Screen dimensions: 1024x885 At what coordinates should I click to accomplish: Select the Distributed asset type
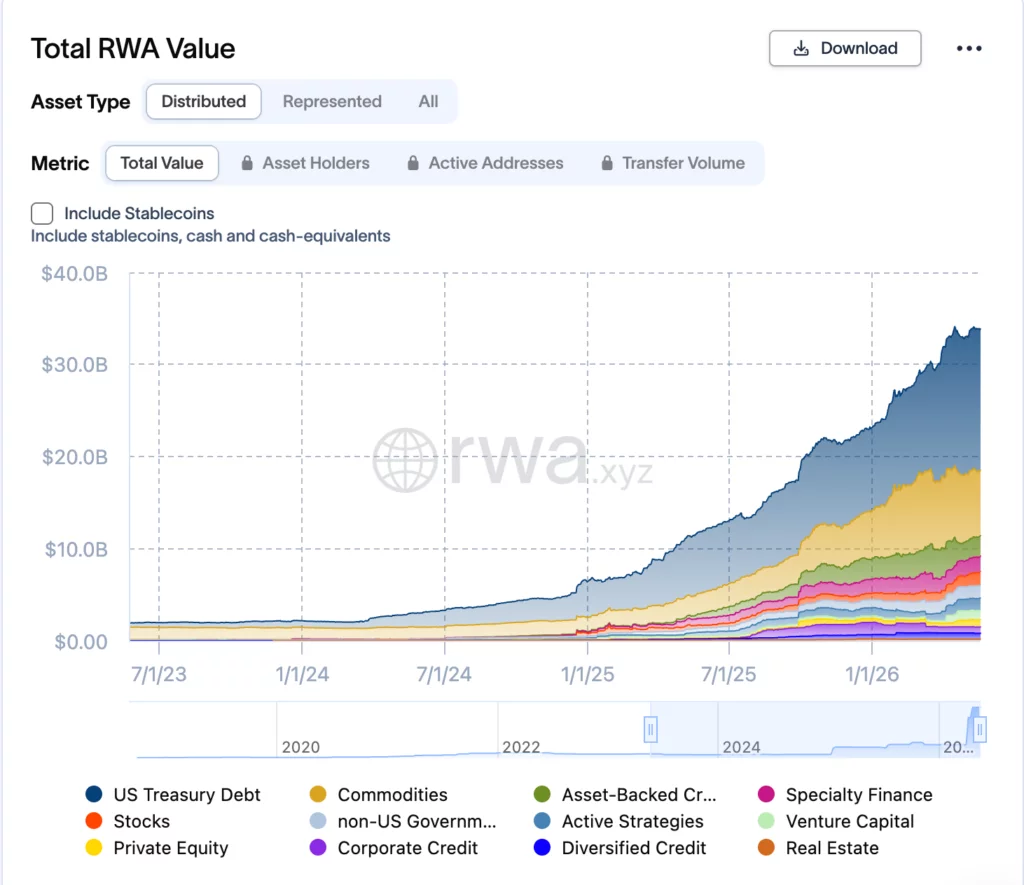pyautogui.click(x=204, y=101)
